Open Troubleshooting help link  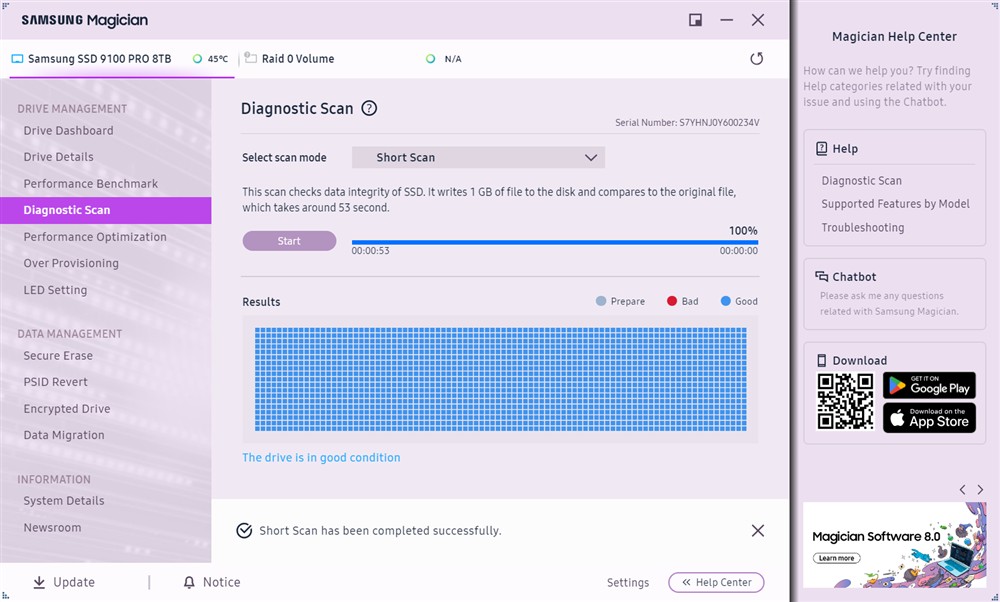(862, 228)
